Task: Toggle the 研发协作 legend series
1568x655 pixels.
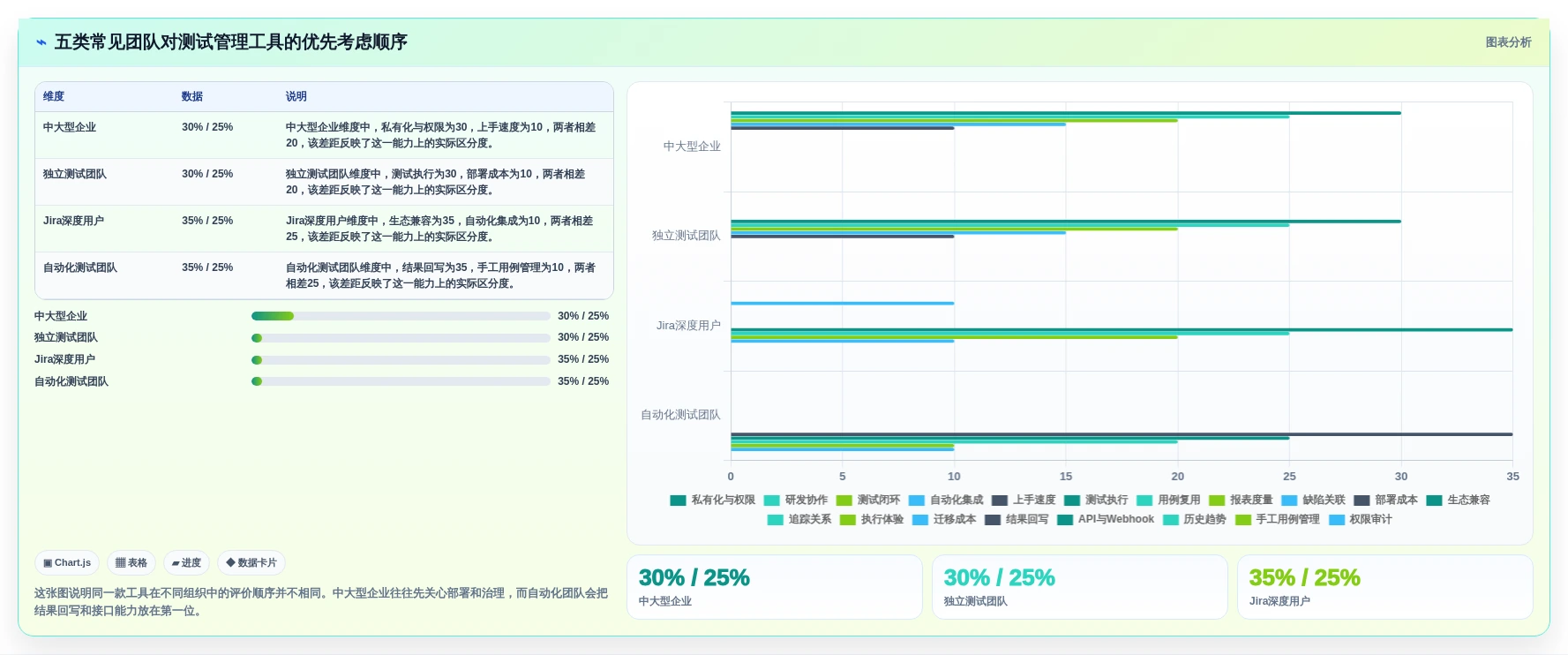Action: pos(796,500)
